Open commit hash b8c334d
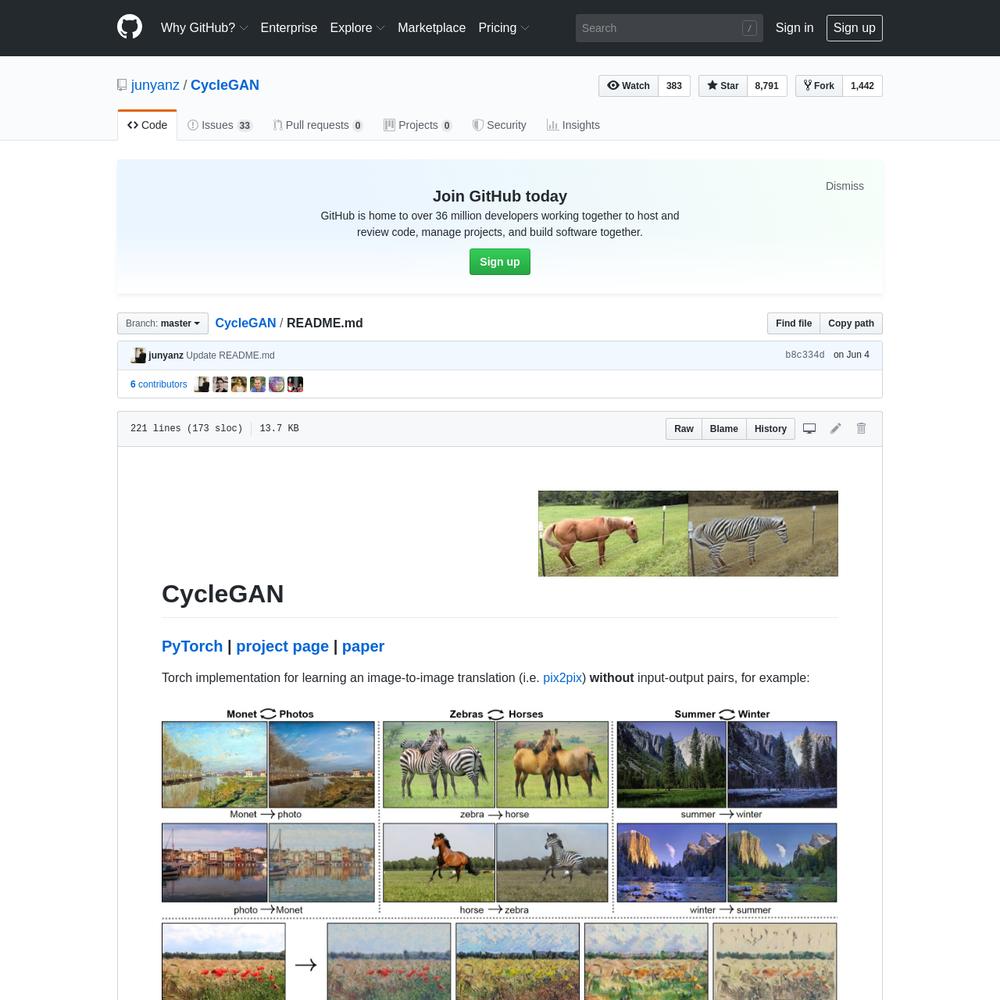The height and width of the screenshot is (1000, 1000). [805, 355]
